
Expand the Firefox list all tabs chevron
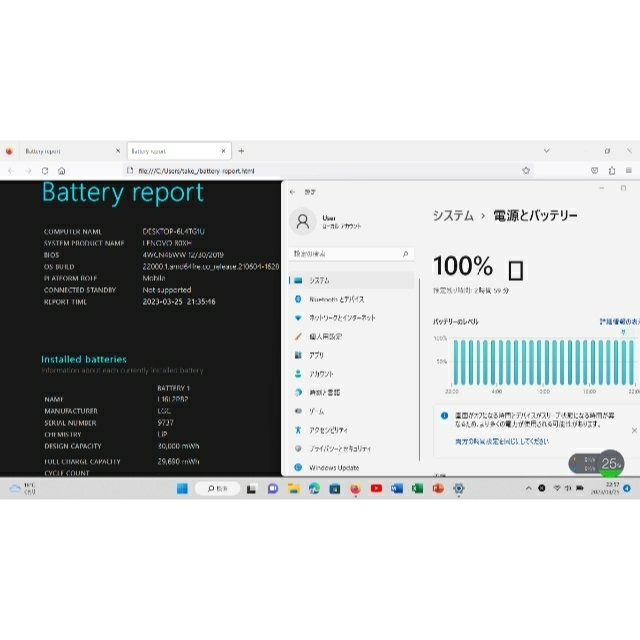pyautogui.click(x=547, y=151)
